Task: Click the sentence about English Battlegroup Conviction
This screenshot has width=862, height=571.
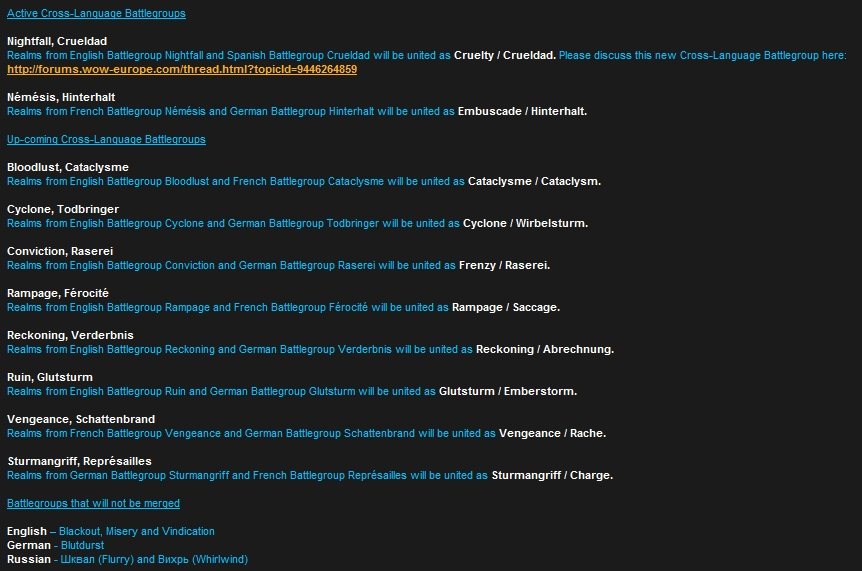Action: click(x=231, y=265)
